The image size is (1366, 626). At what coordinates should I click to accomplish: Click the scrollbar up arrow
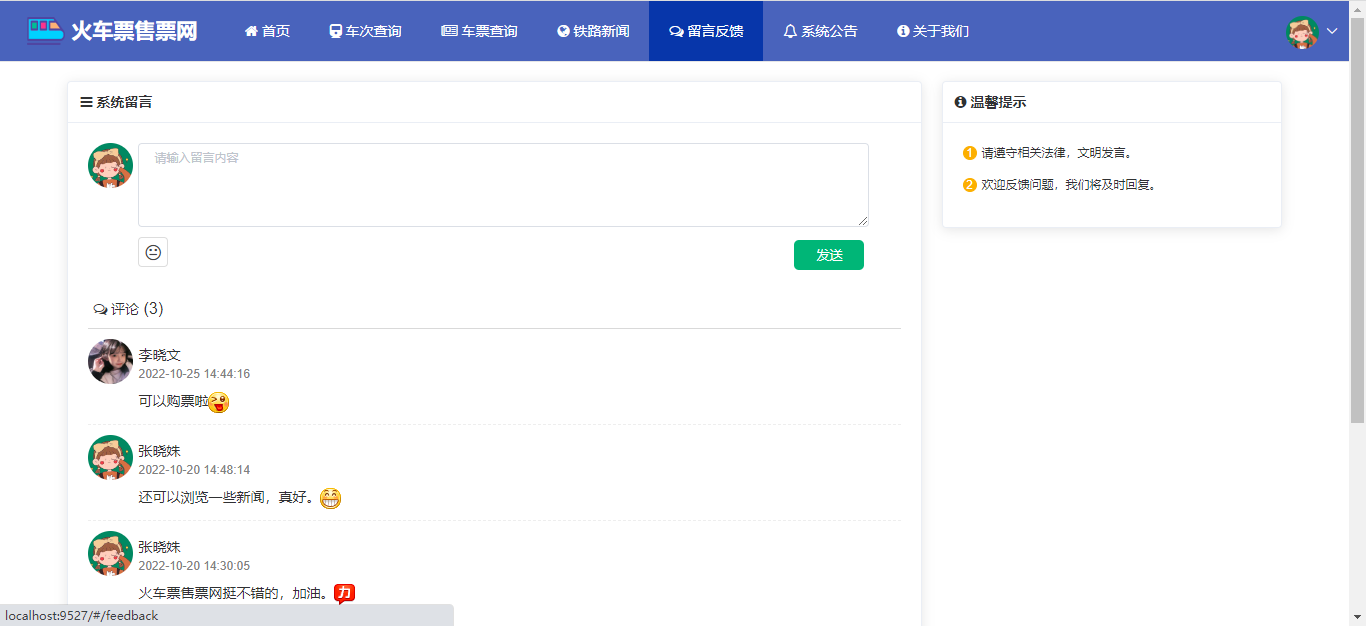point(1357,8)
